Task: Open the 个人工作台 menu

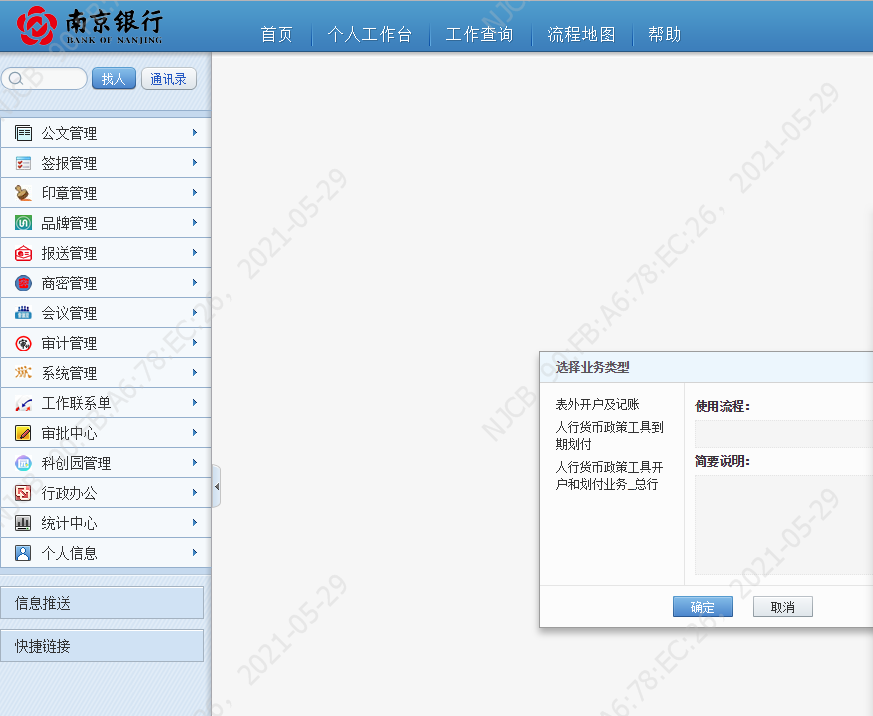Action: click(x=370, y=35)
